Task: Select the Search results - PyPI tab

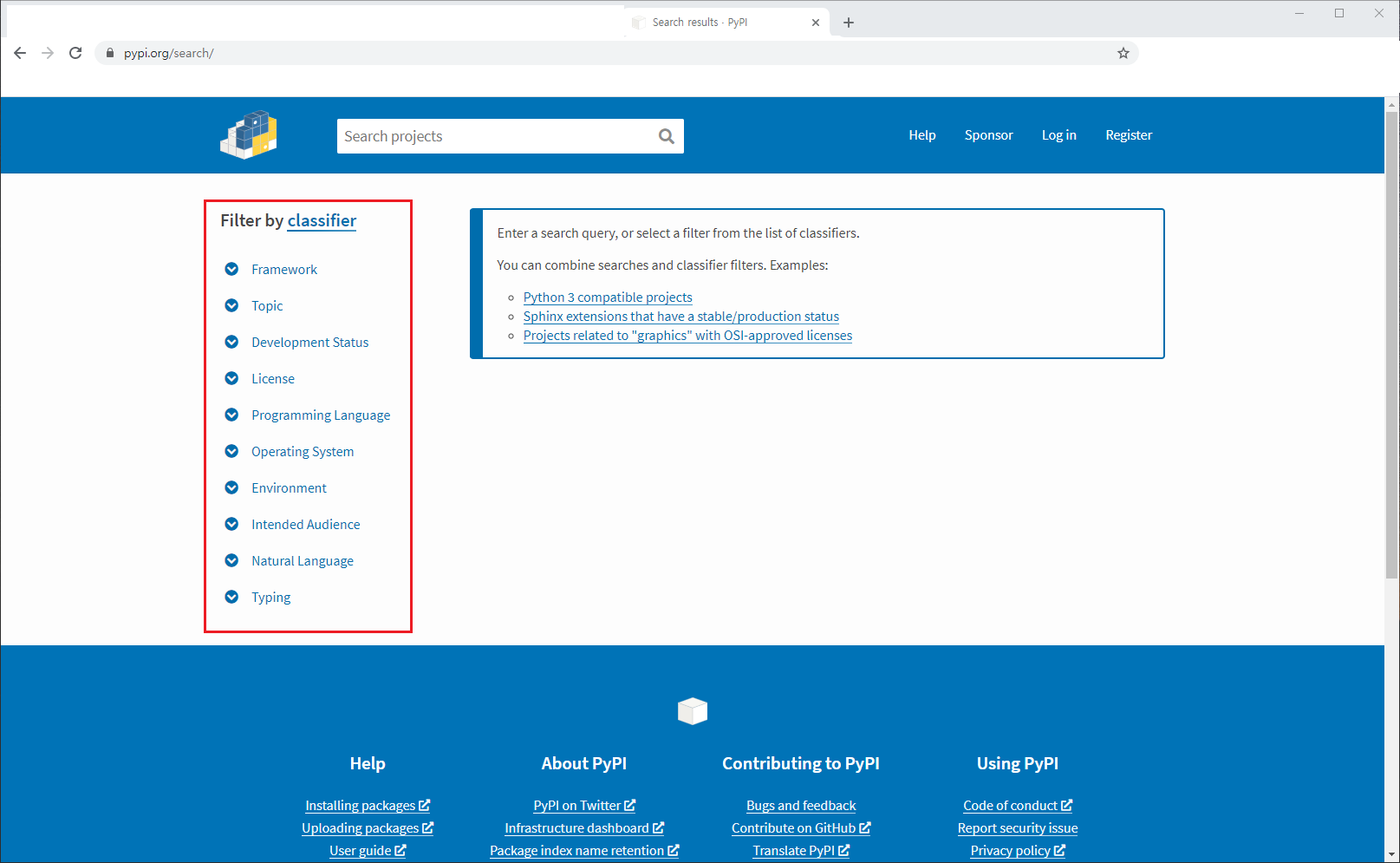Action: pyautogui.click(x=726, y=23)
